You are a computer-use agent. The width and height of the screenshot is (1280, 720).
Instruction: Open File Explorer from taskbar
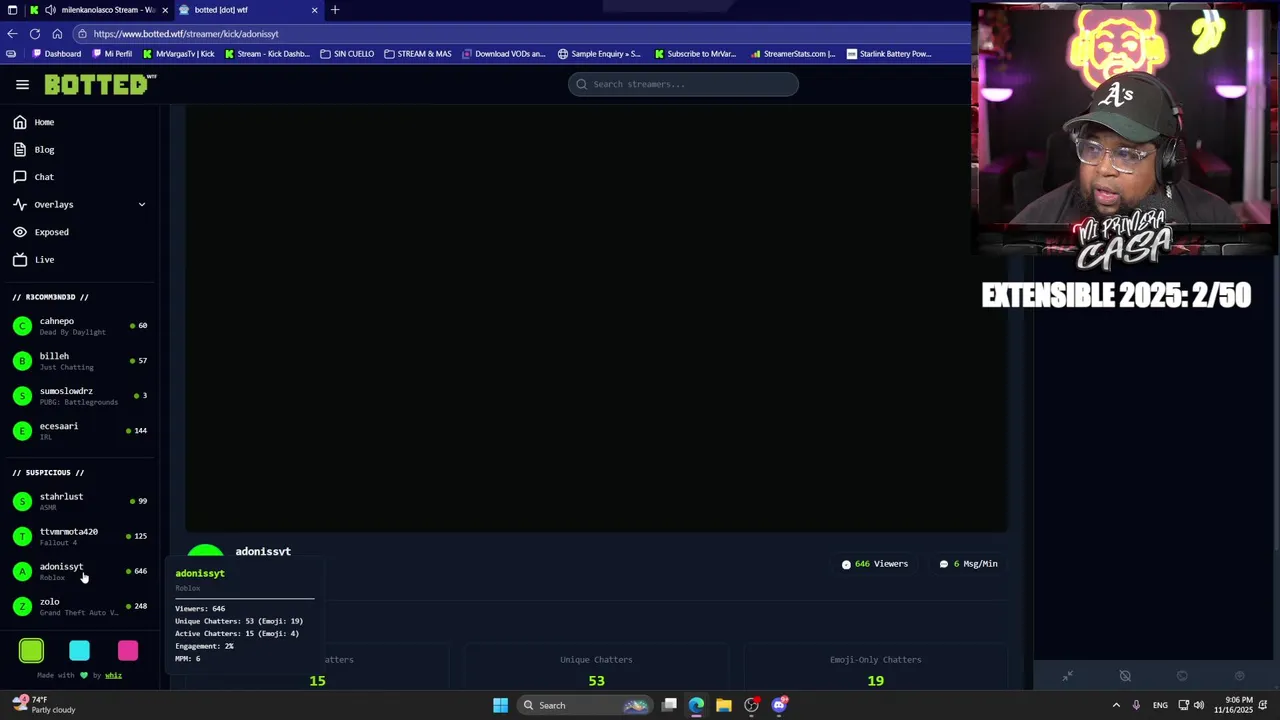coord(723,705)
